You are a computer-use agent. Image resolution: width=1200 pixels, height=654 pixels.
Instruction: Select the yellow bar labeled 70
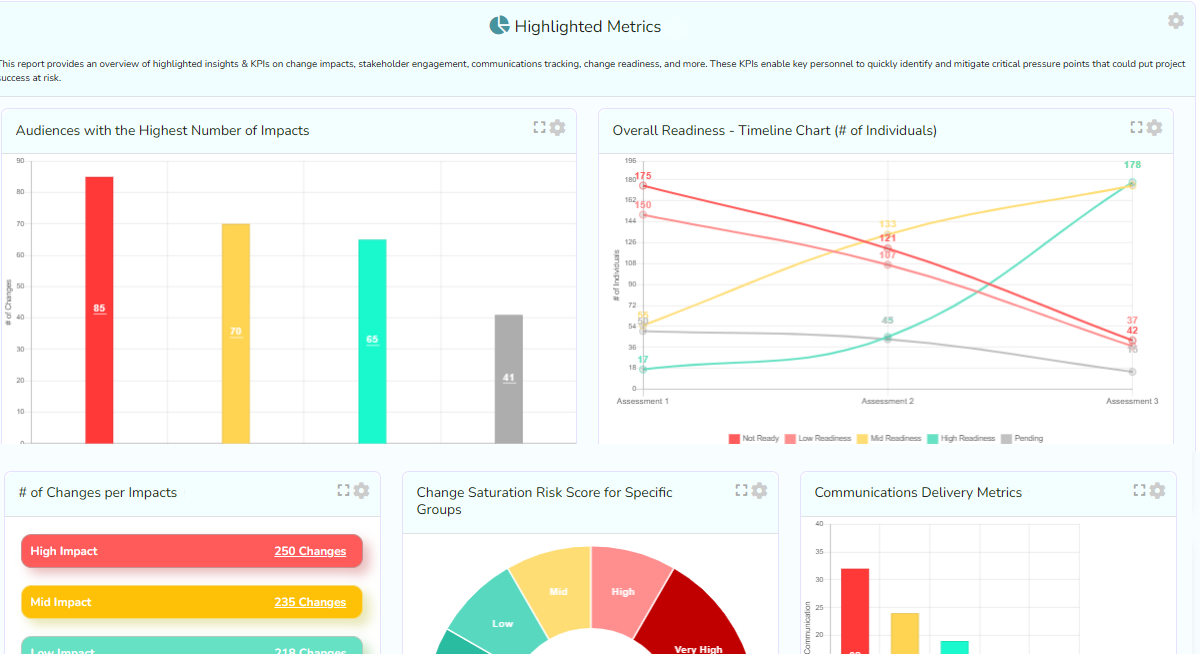click(236, 333)
